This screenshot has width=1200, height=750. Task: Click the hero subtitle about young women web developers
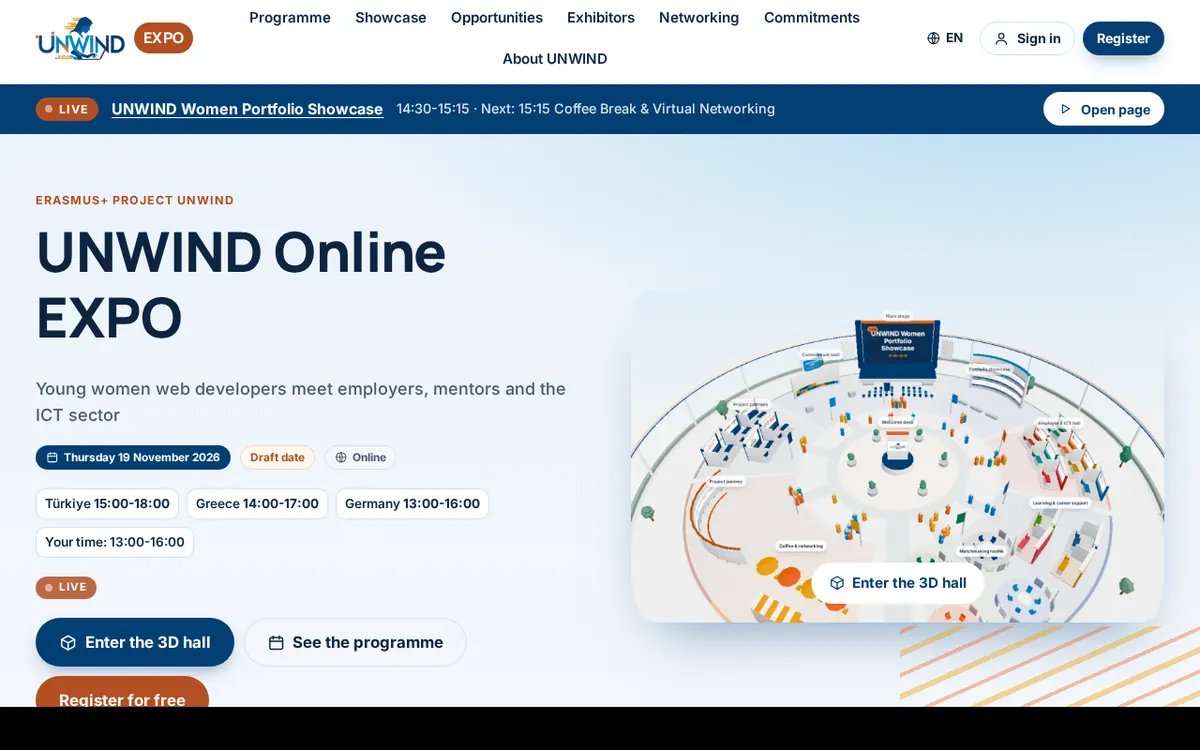point(301,402)
